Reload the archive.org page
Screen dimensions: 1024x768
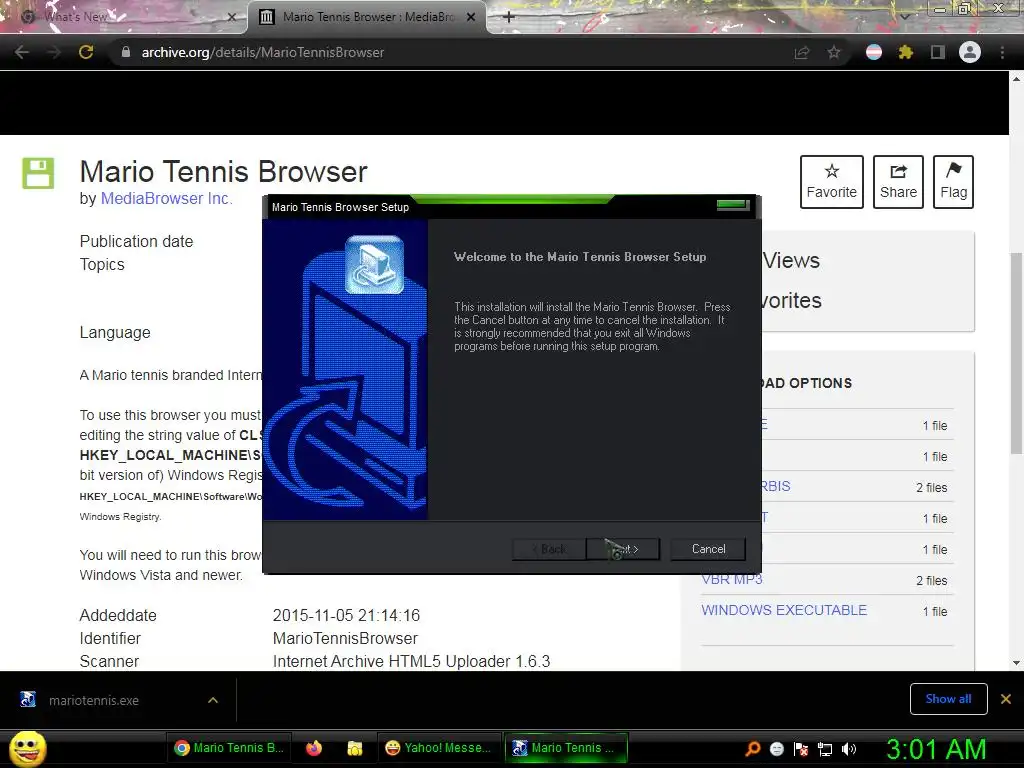coord(86,52)
